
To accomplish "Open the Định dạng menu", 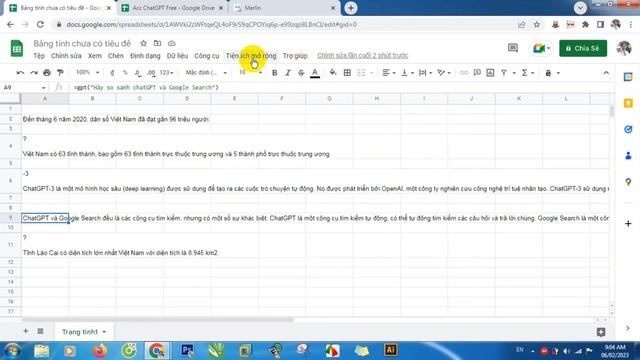I will tap(145, 56).
